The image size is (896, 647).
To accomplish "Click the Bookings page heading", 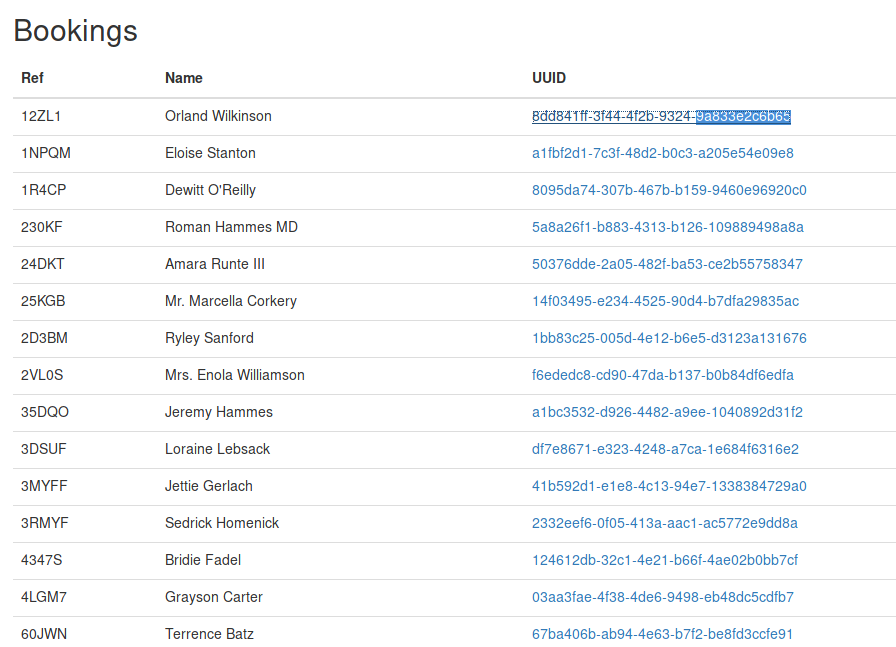I will coord(75,30).
